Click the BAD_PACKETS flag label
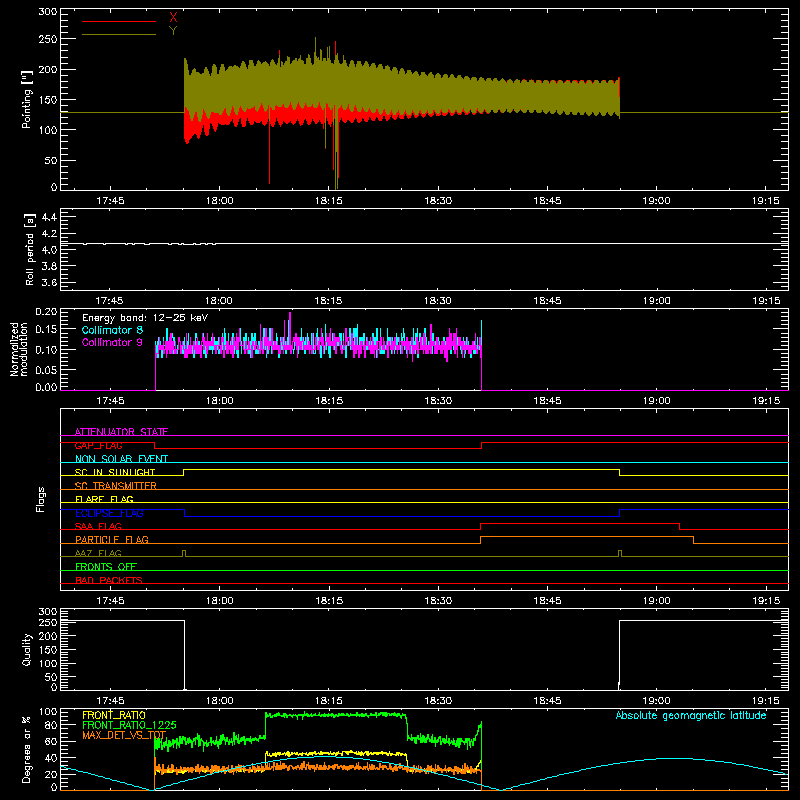This screenshot has height=800, width=800. click(x=109, y=580)
